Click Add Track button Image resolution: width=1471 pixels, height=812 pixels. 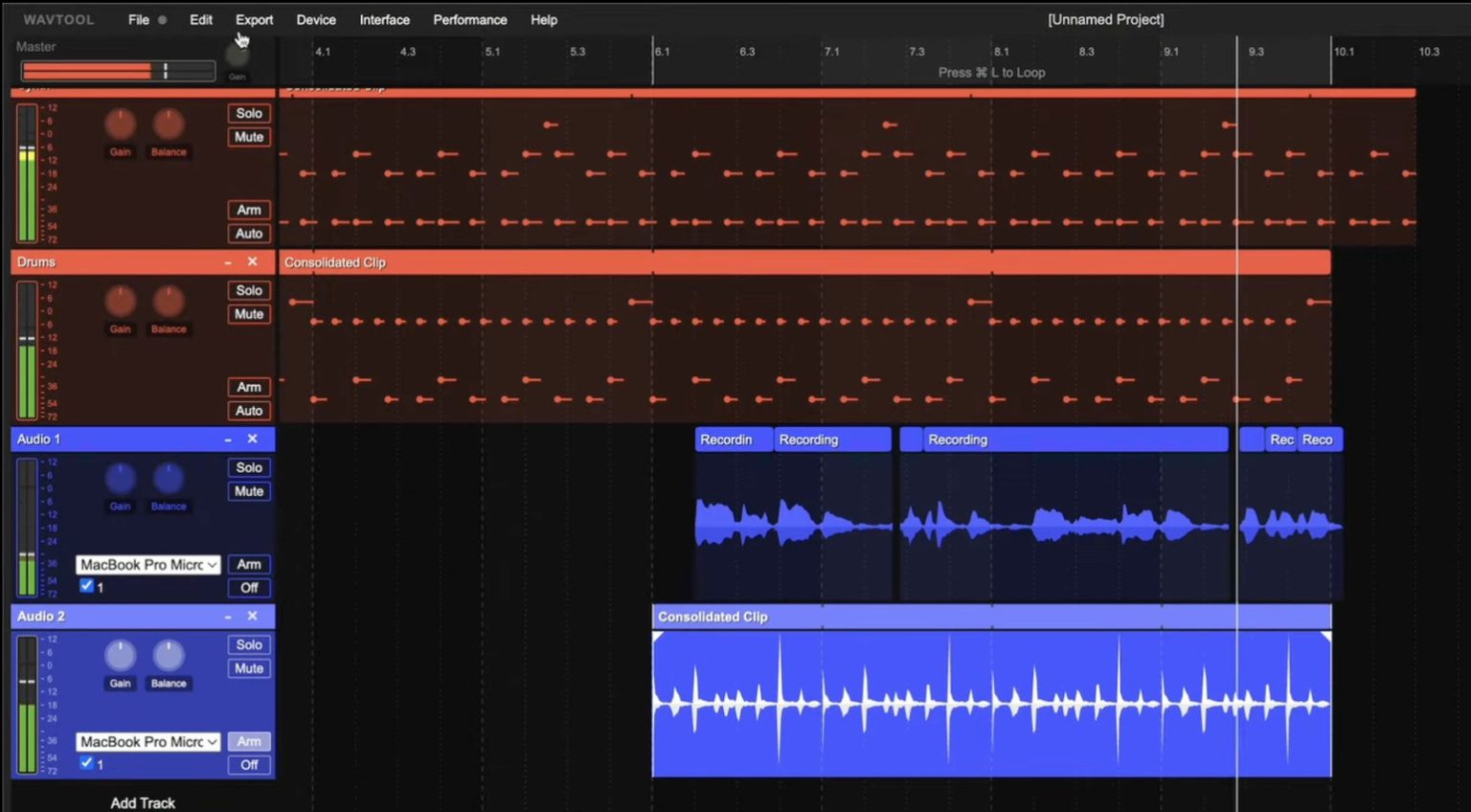143,802
